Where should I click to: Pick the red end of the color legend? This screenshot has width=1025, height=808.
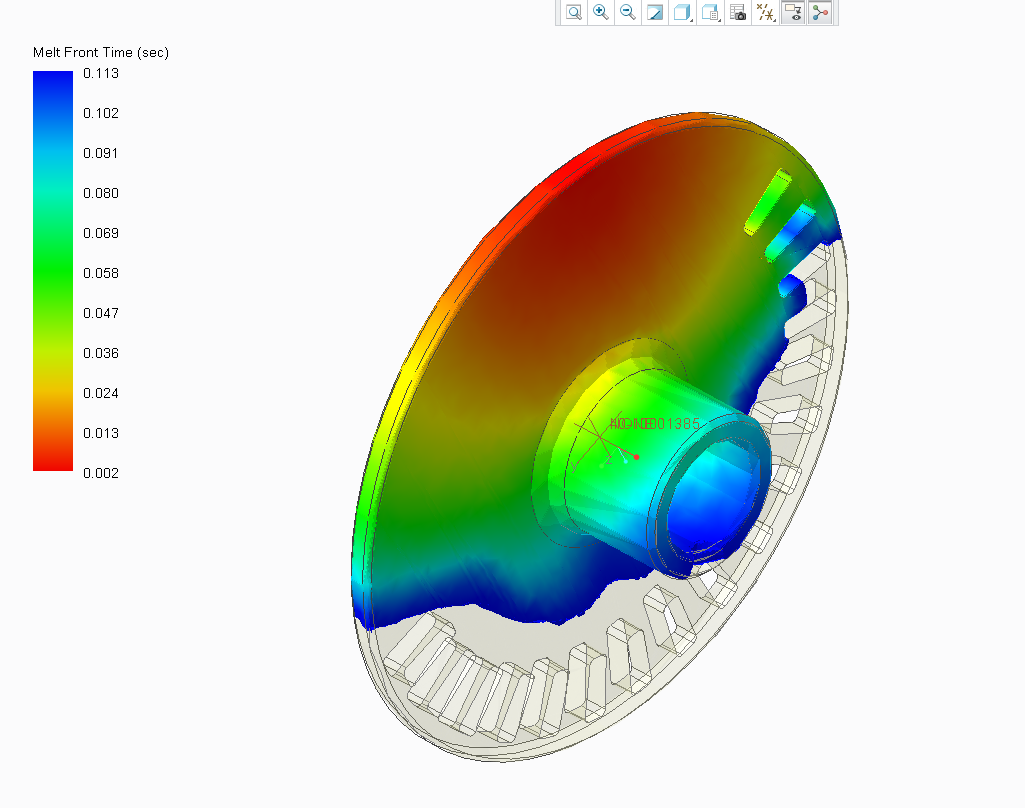click(x=52, y=458)
